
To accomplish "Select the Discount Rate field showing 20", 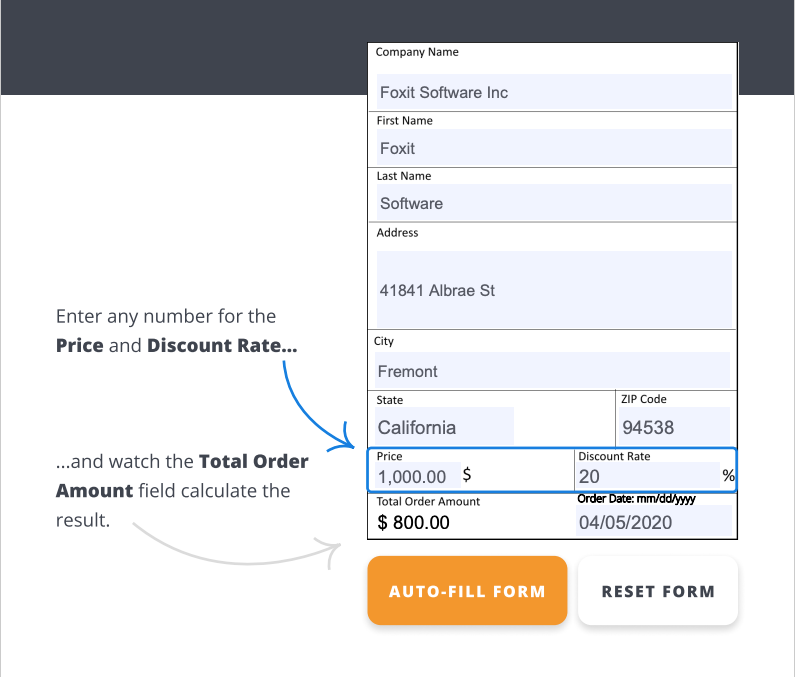I will (645, 477).
